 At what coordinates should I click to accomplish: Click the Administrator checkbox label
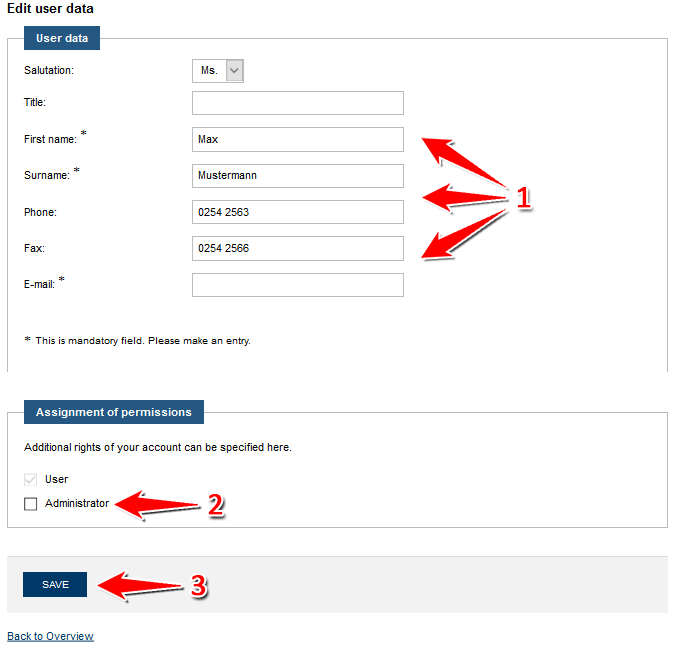pyautogui.click(x=77, y=503)
